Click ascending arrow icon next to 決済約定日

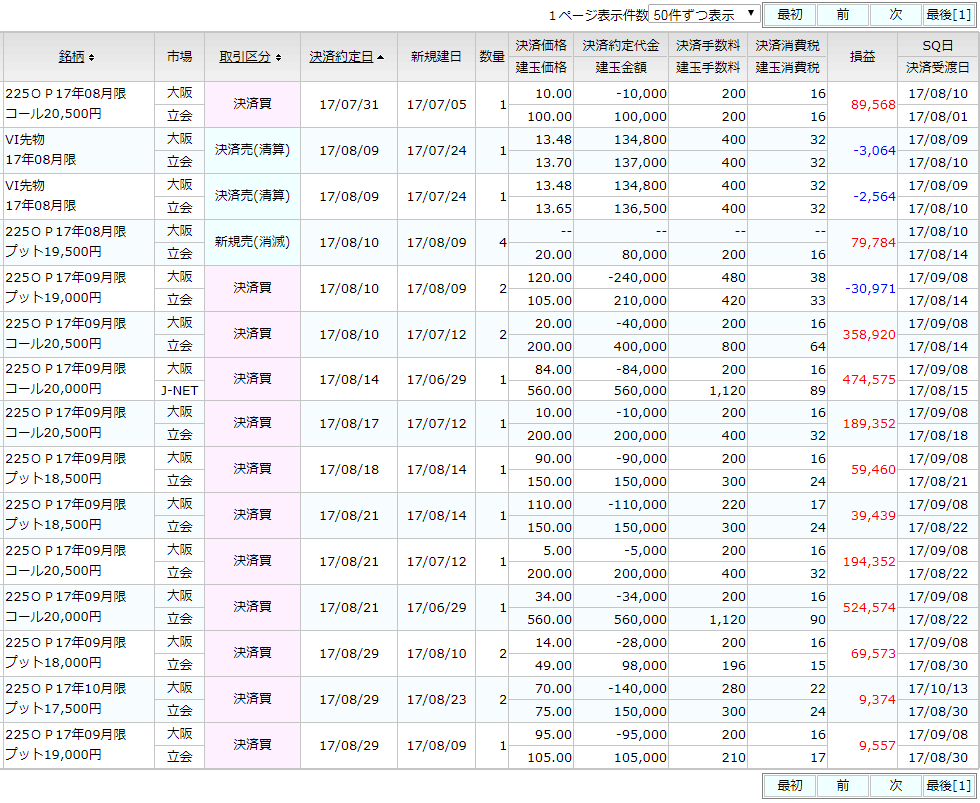tap(381, 58)
